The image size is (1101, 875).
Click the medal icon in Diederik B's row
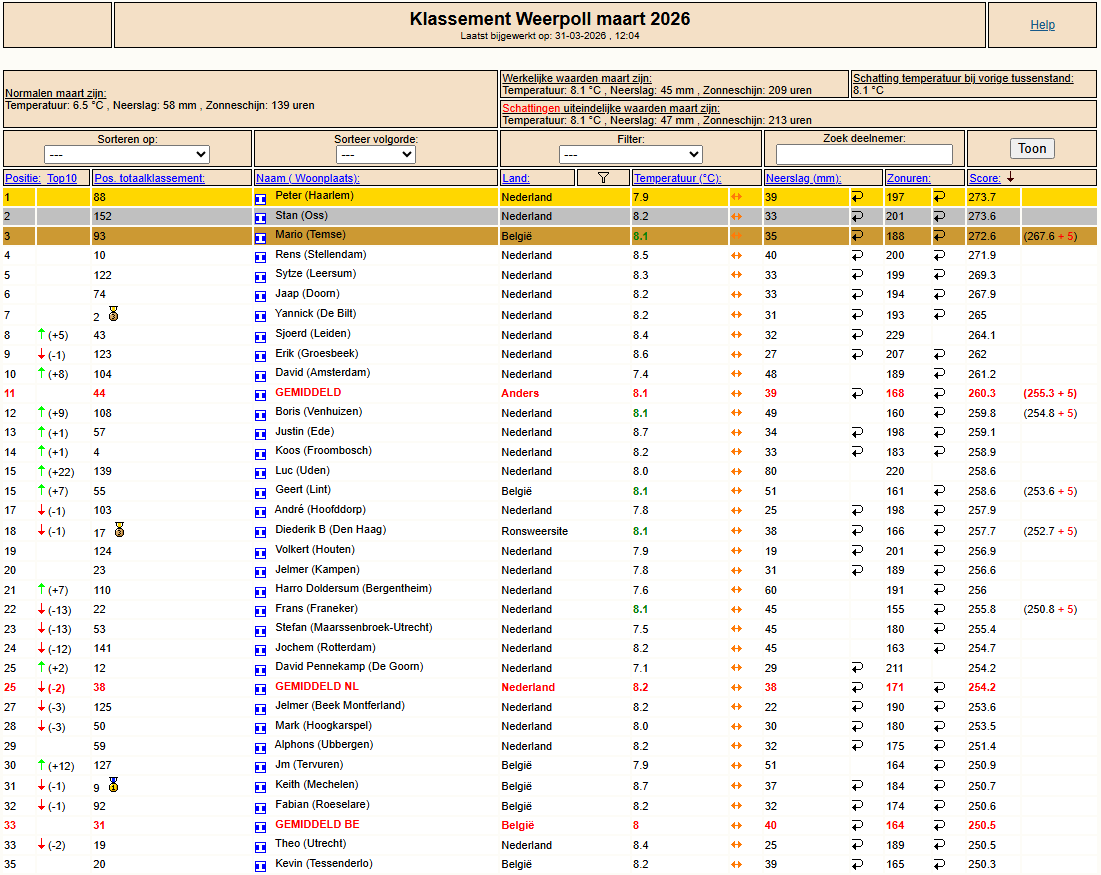coord(119,530)
